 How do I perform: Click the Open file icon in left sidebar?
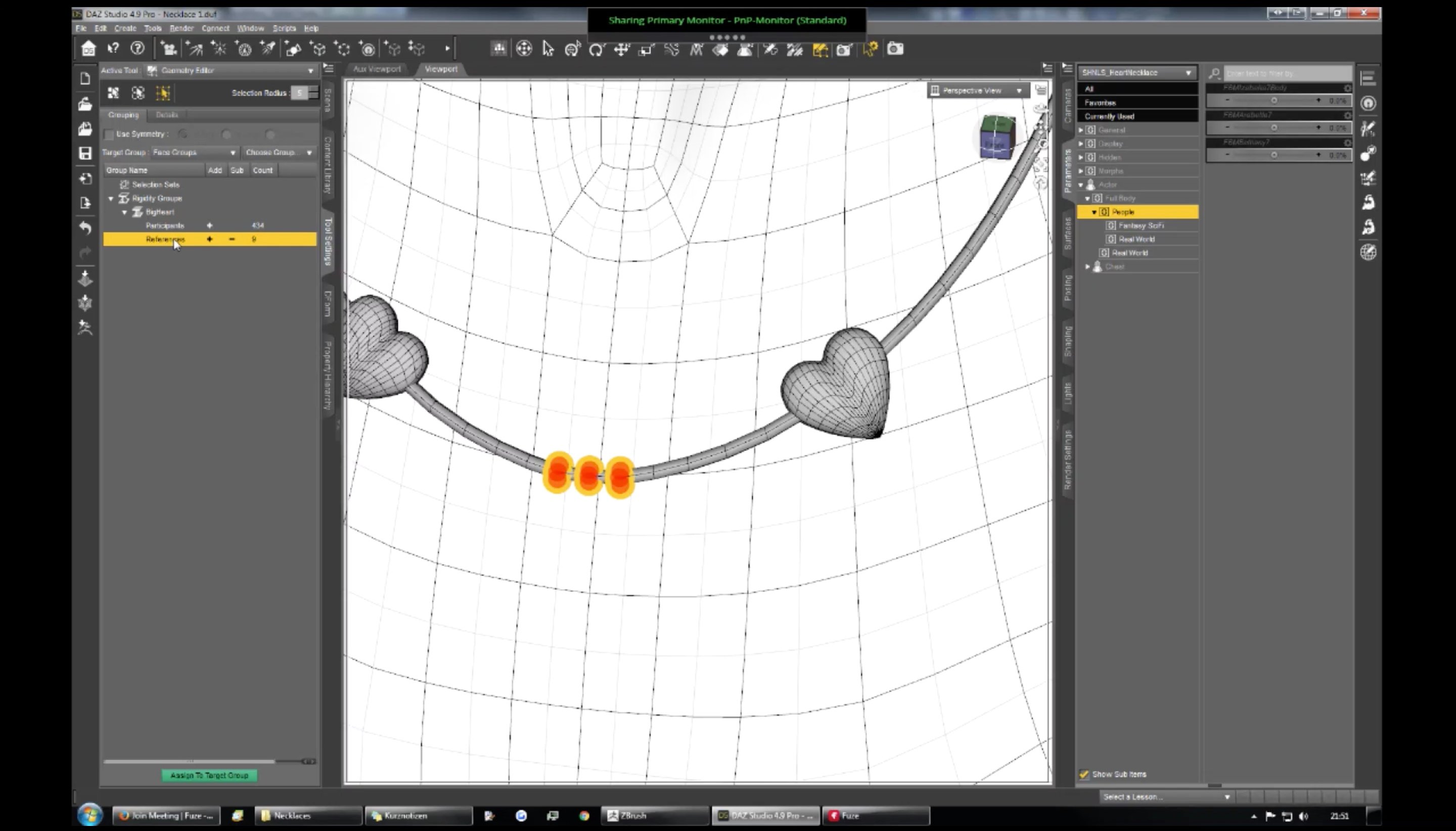(85, 104)
